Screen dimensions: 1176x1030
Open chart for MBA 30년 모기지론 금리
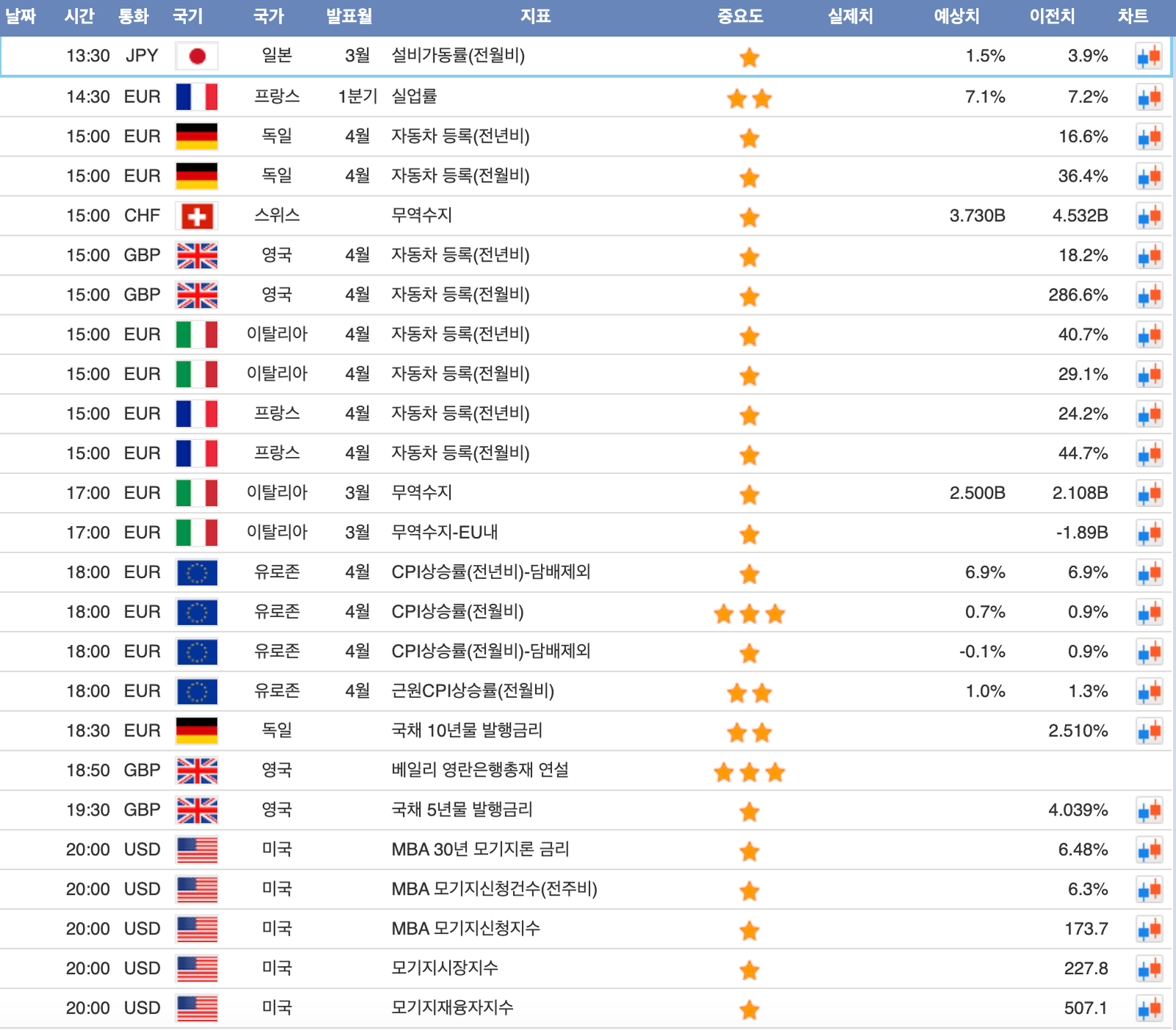click(1149, 850)
